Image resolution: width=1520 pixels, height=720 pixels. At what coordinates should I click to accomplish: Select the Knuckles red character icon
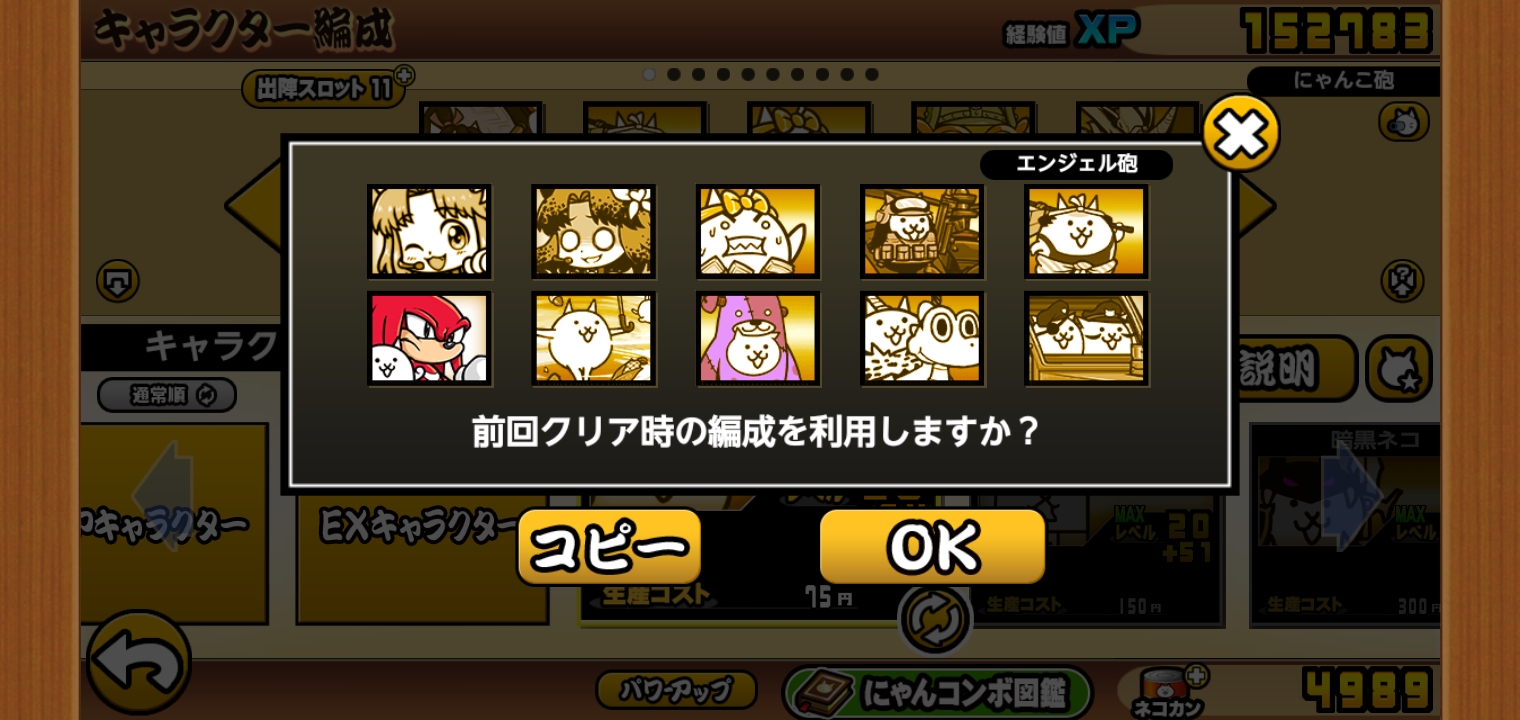pos(429,339)
